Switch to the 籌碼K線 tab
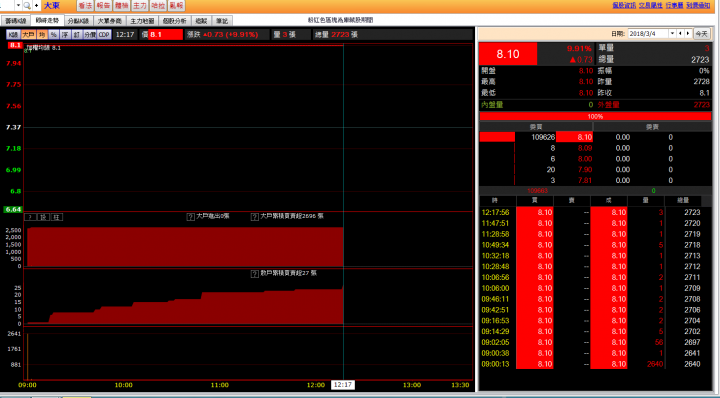This screenshot has height=398, width=720. click(16, 21)
